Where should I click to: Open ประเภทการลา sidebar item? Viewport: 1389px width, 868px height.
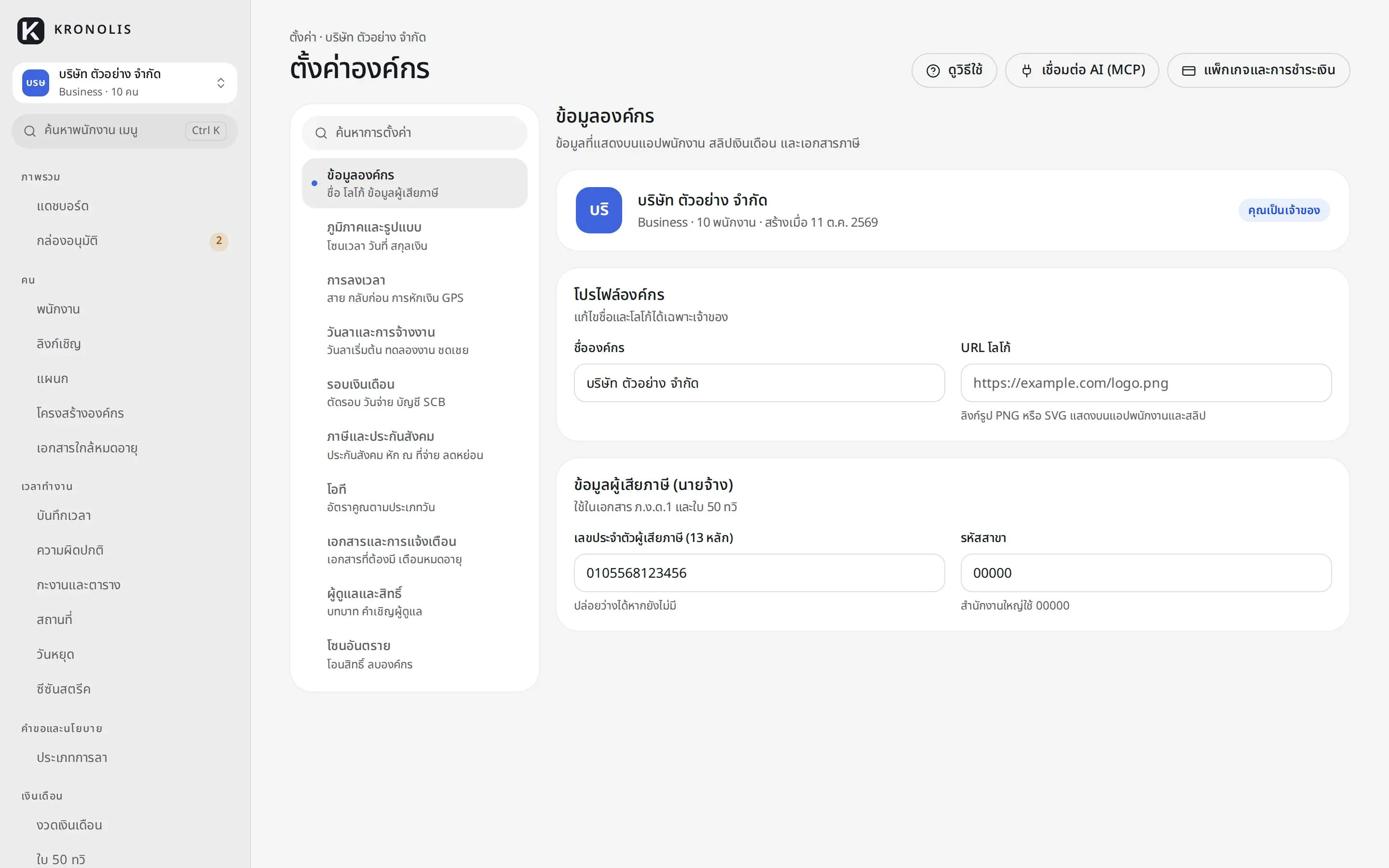124,758
